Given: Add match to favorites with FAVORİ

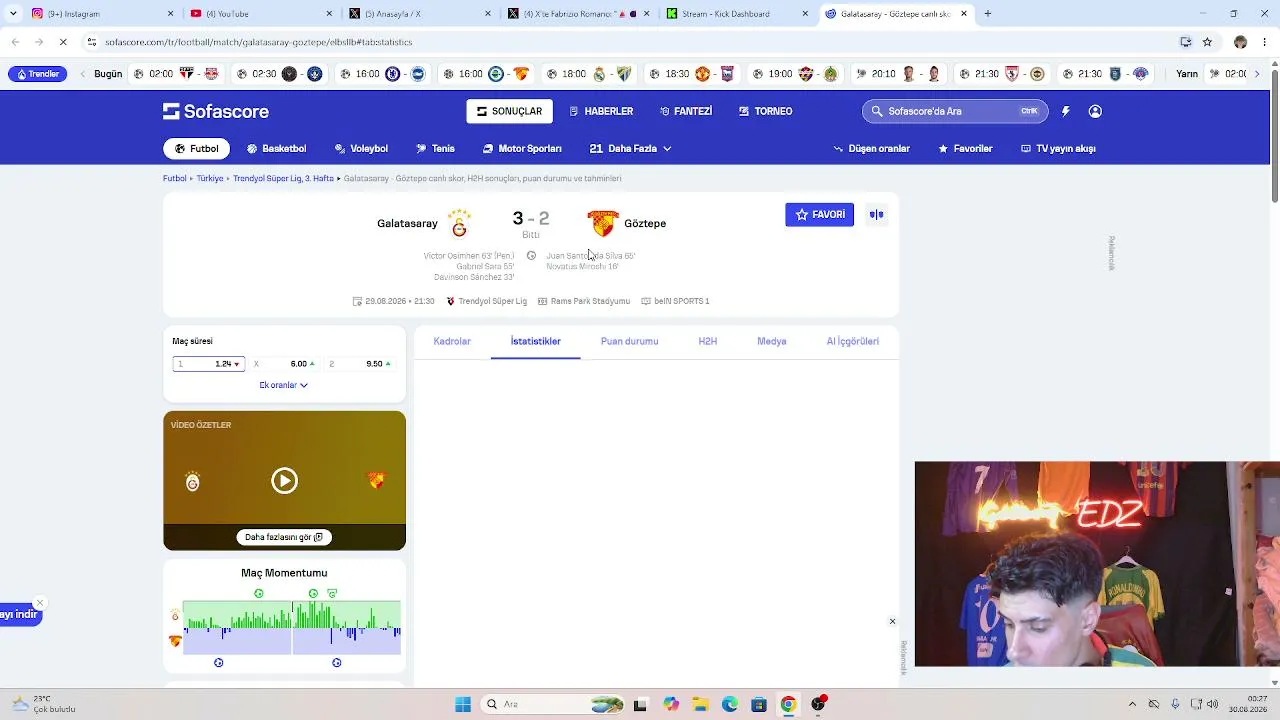Looking at the screenshot, I should tap(820, 214).
